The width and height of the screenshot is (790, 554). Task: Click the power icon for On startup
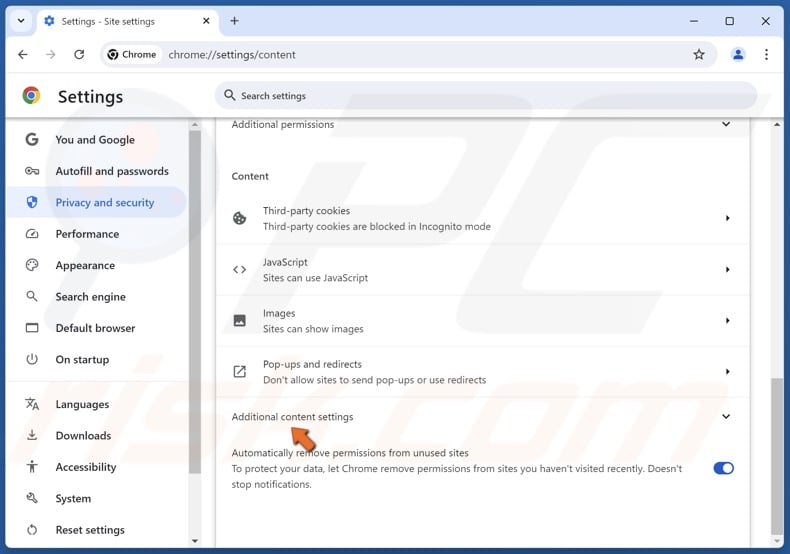click(32, 359)
